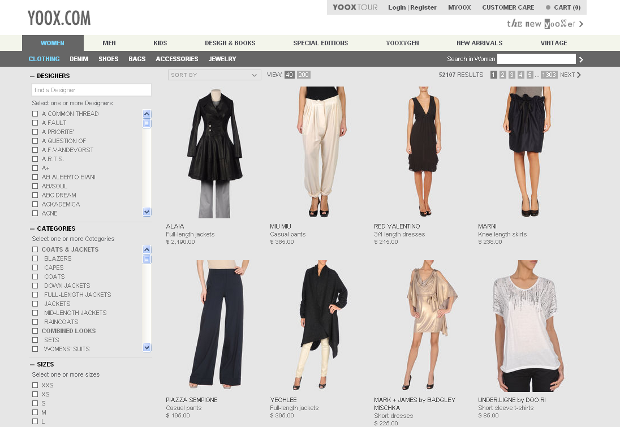Select the size M checkbox

tap(35, 412)
